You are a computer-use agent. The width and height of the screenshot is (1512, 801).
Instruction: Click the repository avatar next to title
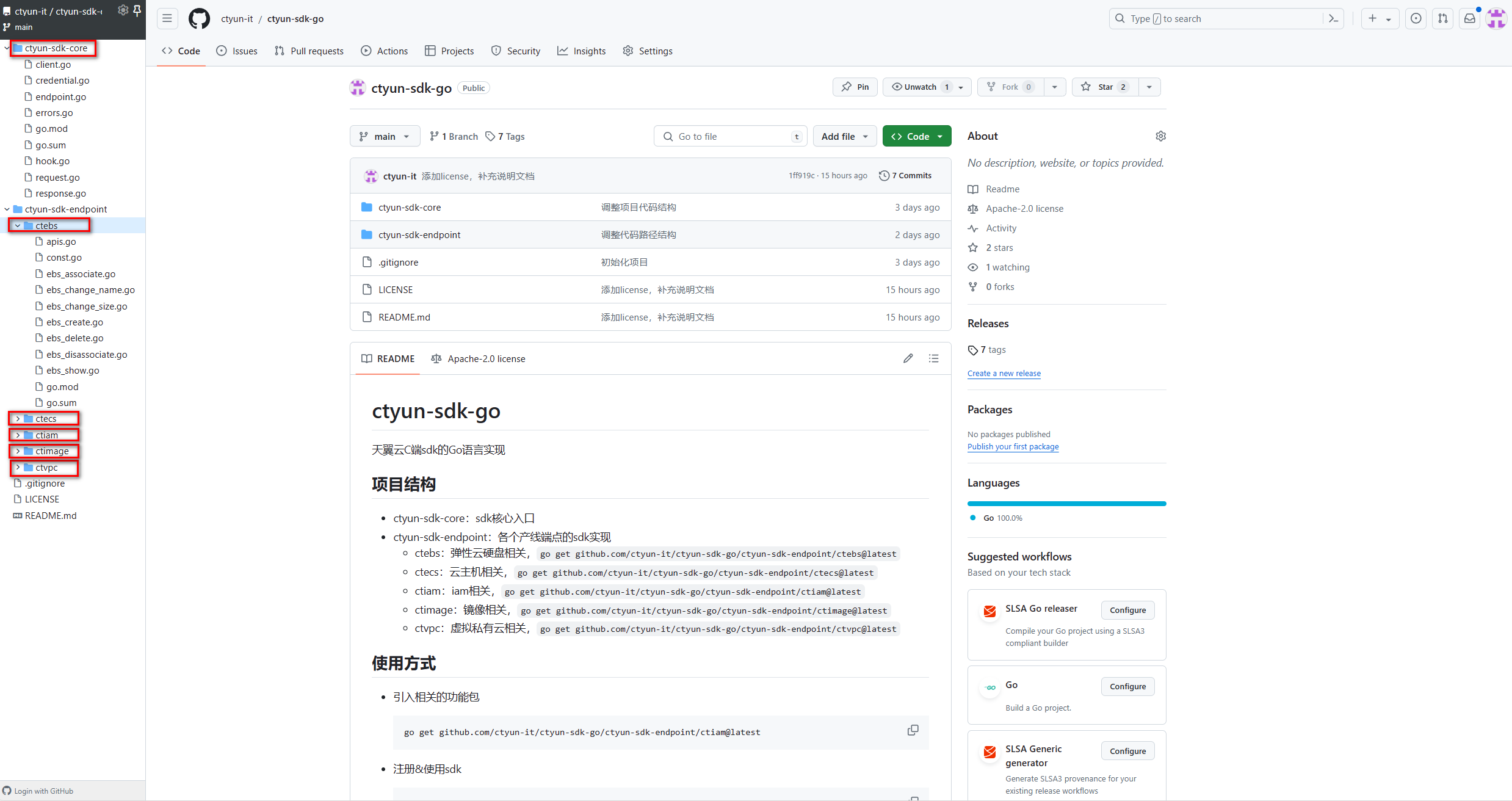coord(358,88)
